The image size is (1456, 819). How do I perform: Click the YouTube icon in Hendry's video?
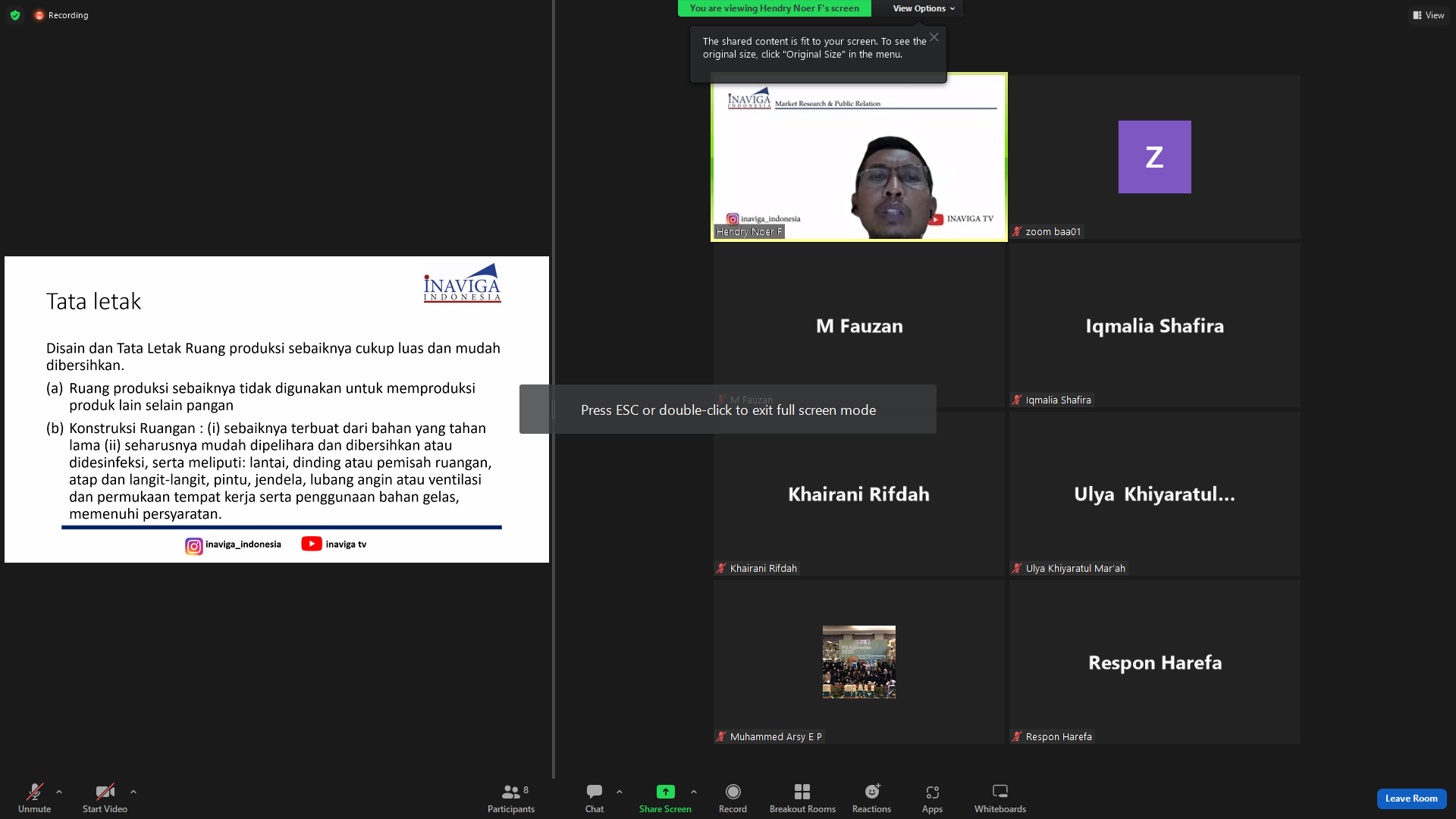pyautogui.click(x=937, y=219)
